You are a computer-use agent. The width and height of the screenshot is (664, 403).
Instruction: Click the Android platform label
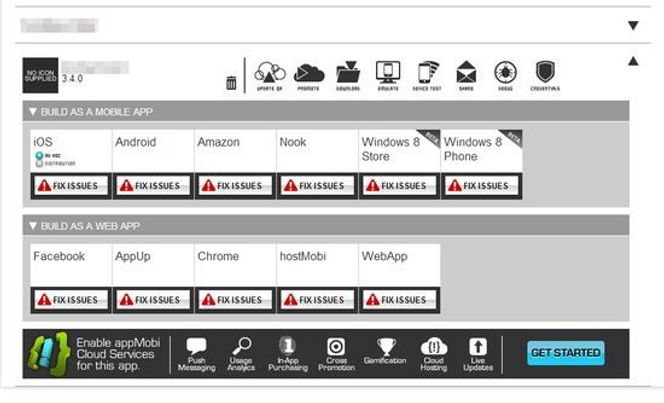pyautogui.click(x=136, y=142)
